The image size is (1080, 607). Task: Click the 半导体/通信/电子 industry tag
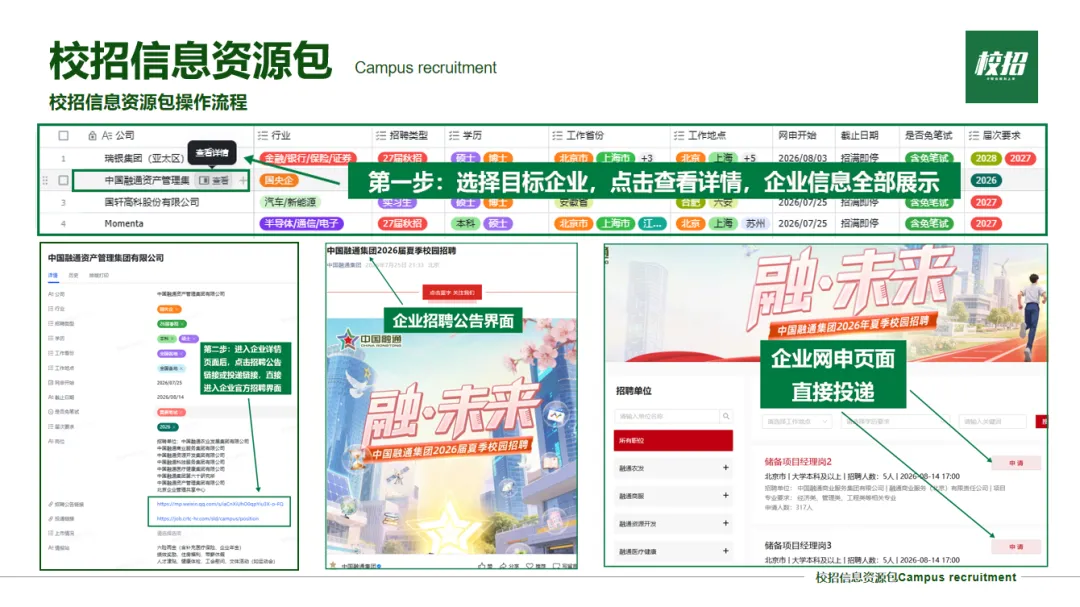[x=301, y=224]
